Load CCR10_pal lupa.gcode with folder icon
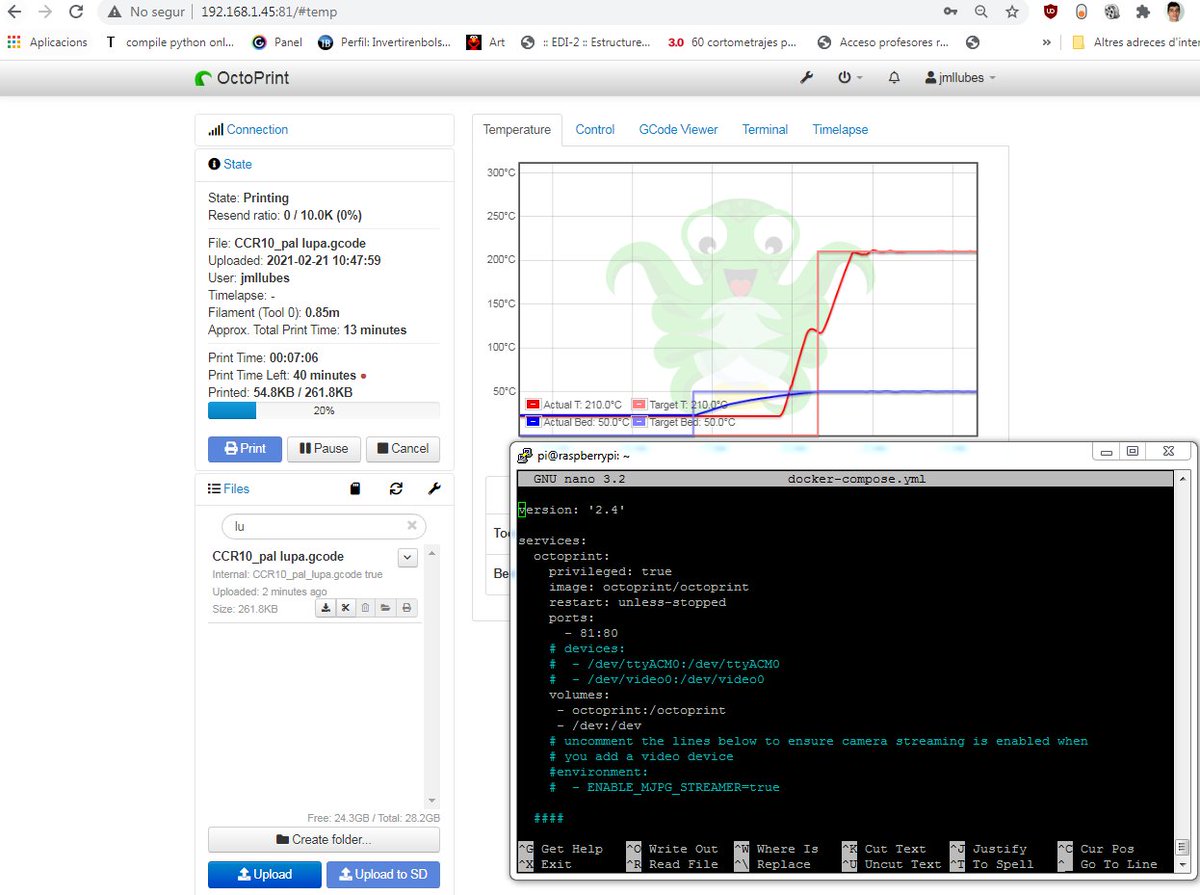Image resolution: width=1200 pixels, height=895 pixels. point(386,608)
